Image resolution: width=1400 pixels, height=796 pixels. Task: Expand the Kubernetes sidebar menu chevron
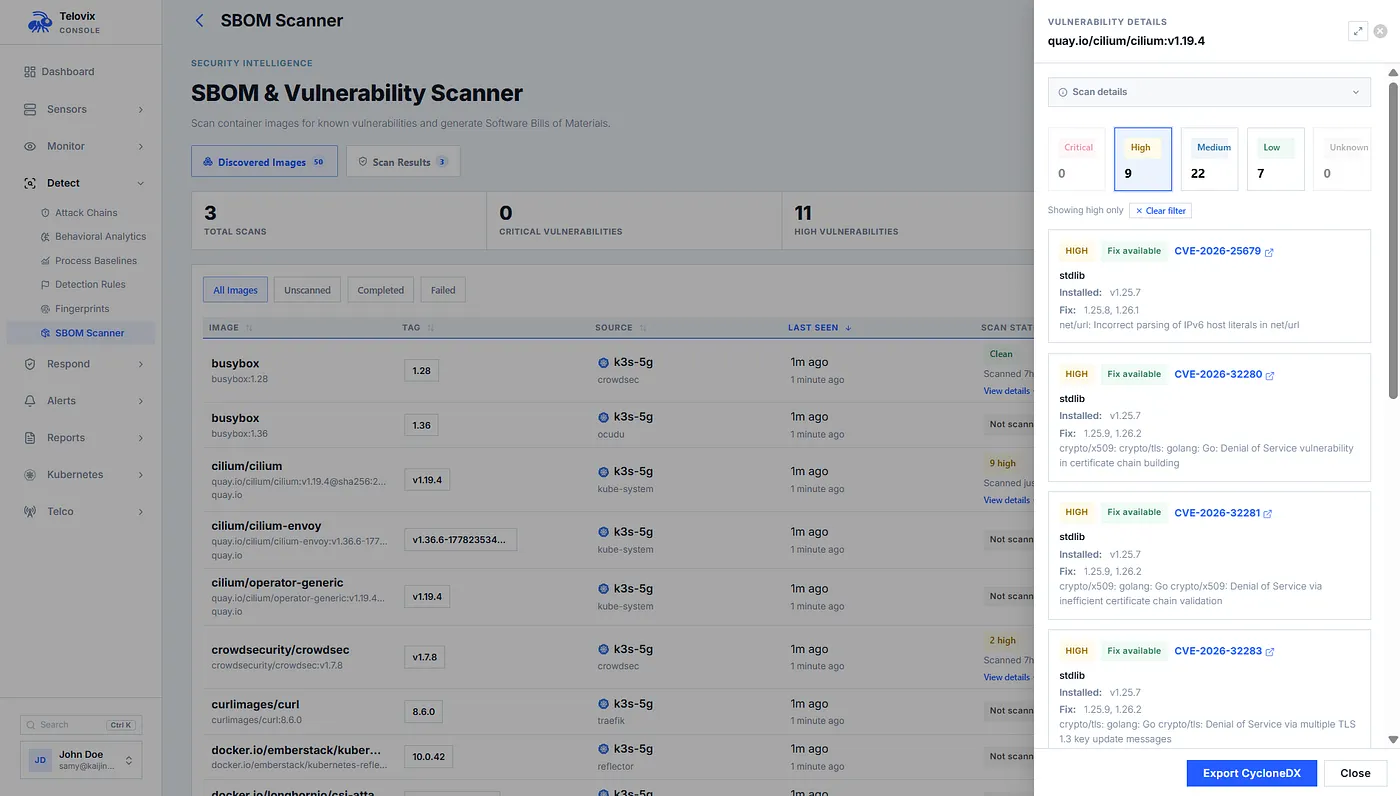(x=140, y=475)
